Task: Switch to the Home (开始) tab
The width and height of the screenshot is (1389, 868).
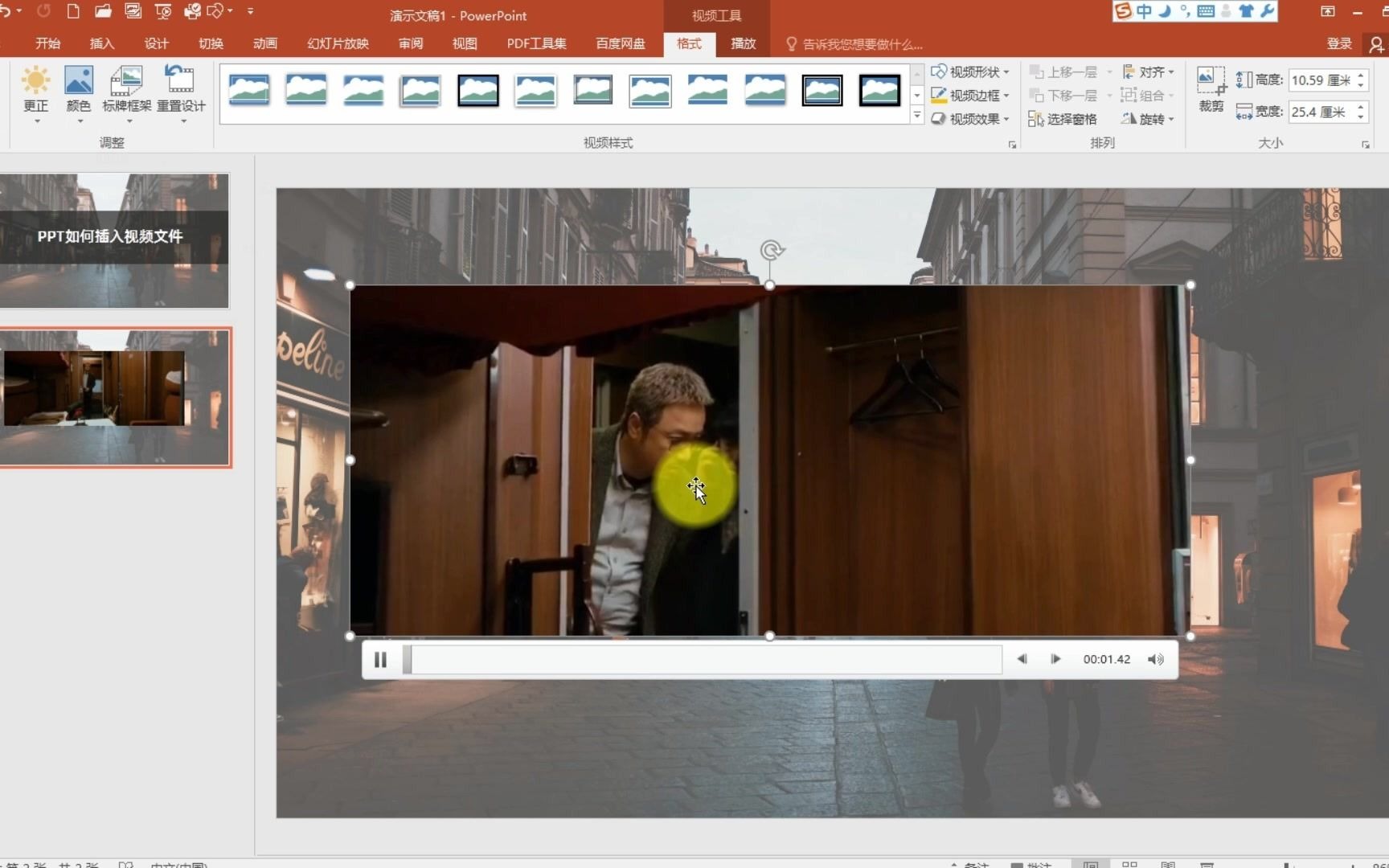Action: point(48,43)
